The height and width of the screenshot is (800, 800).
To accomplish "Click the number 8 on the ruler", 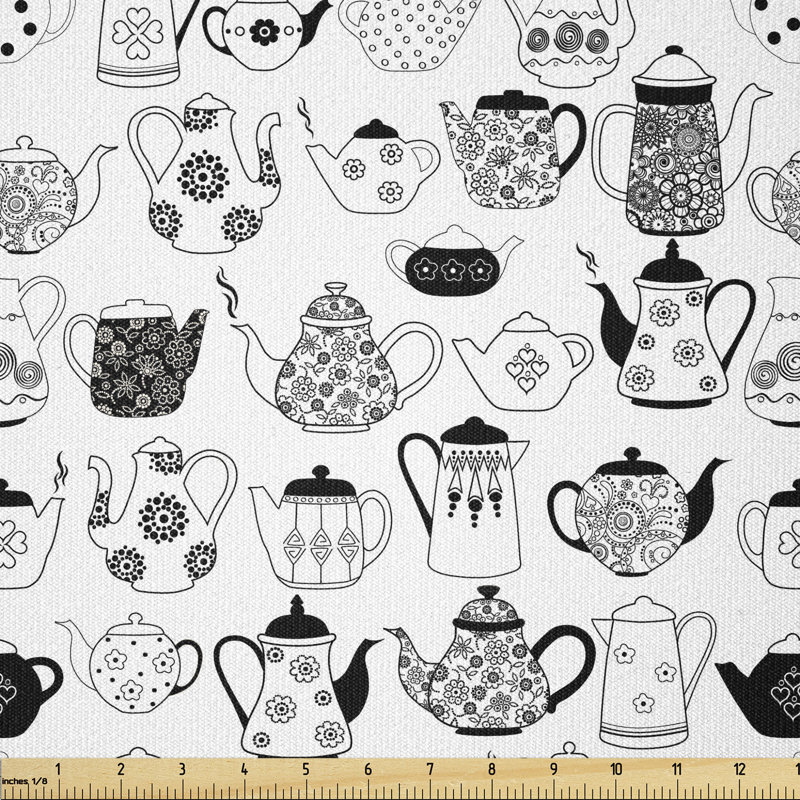I will coord(492,769).
